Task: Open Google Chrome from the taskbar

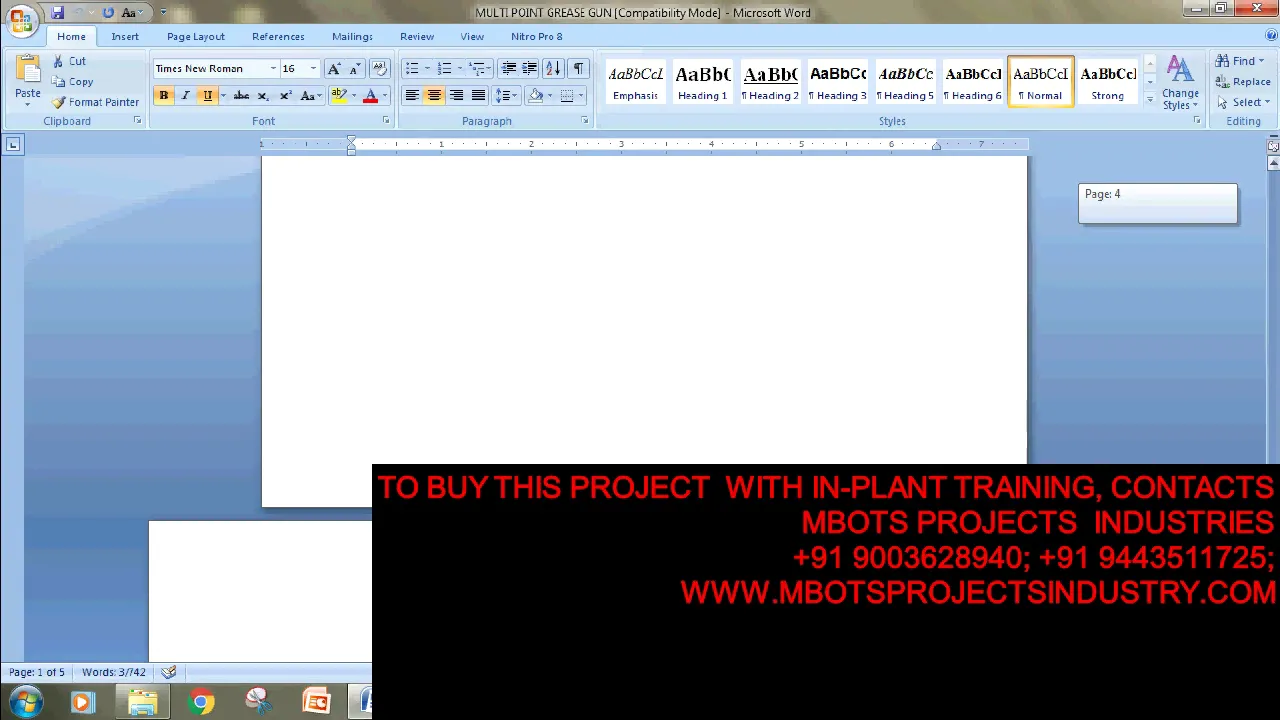Action: pyautogui.click(x=201, y=702)
